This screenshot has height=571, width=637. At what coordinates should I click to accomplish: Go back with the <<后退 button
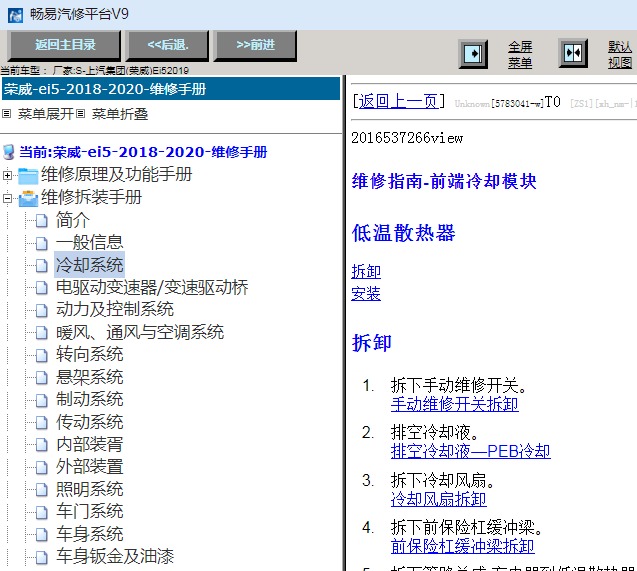point(167,45)
